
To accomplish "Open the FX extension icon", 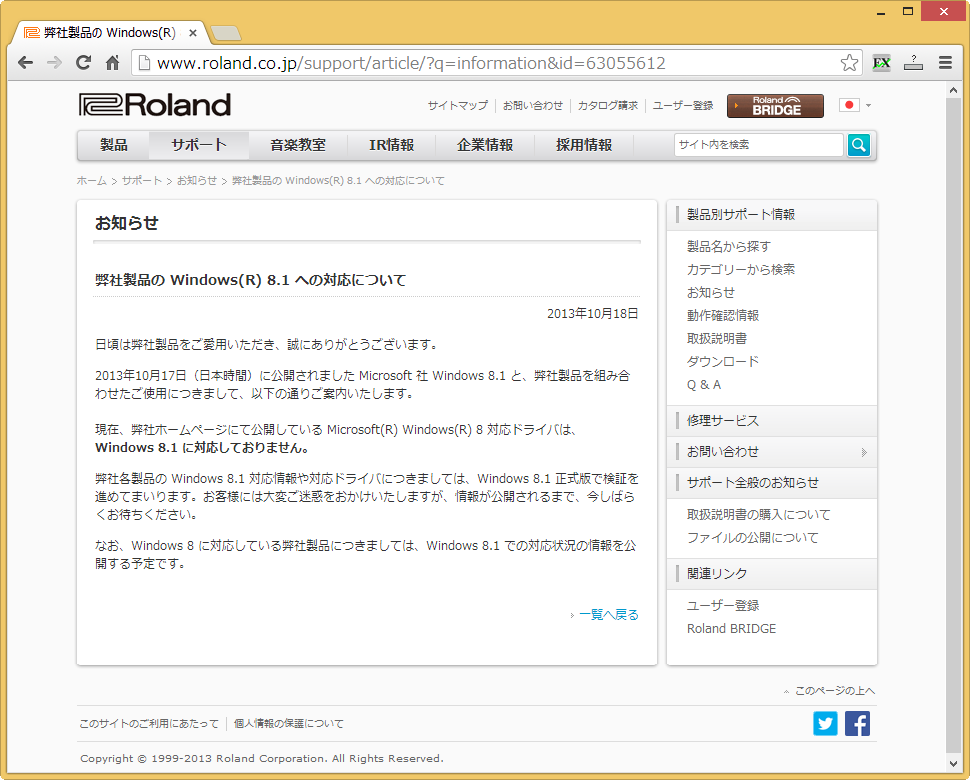I will pos(882,62).
